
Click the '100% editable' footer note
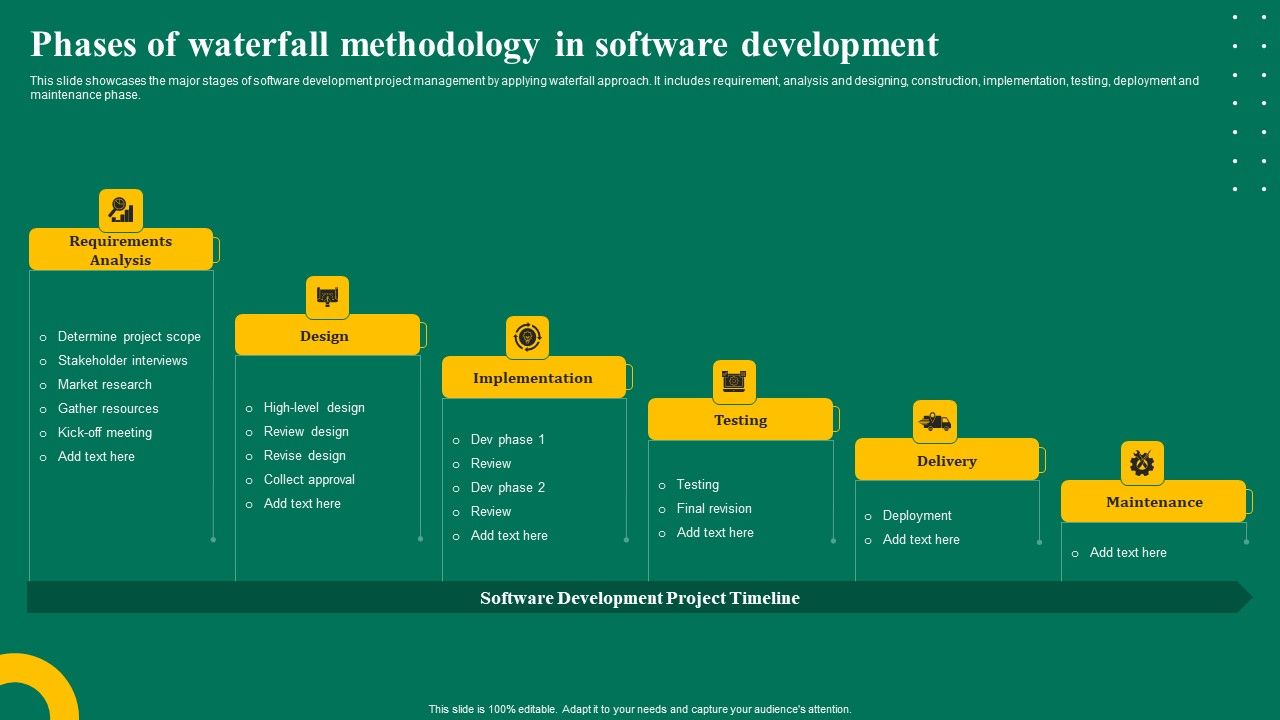tap(640, 709)
